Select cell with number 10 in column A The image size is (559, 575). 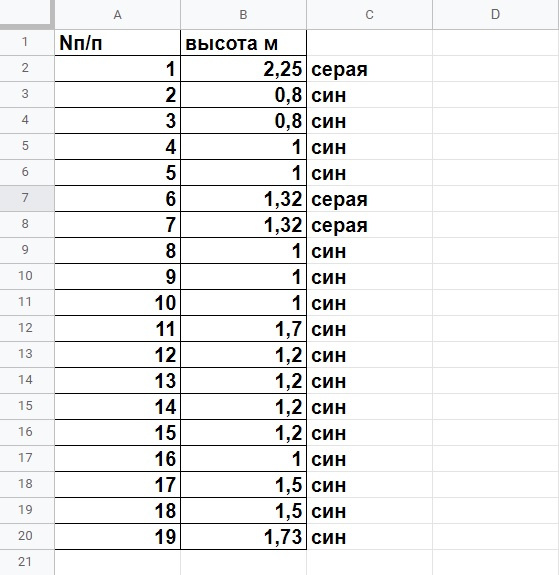[117, 303]
